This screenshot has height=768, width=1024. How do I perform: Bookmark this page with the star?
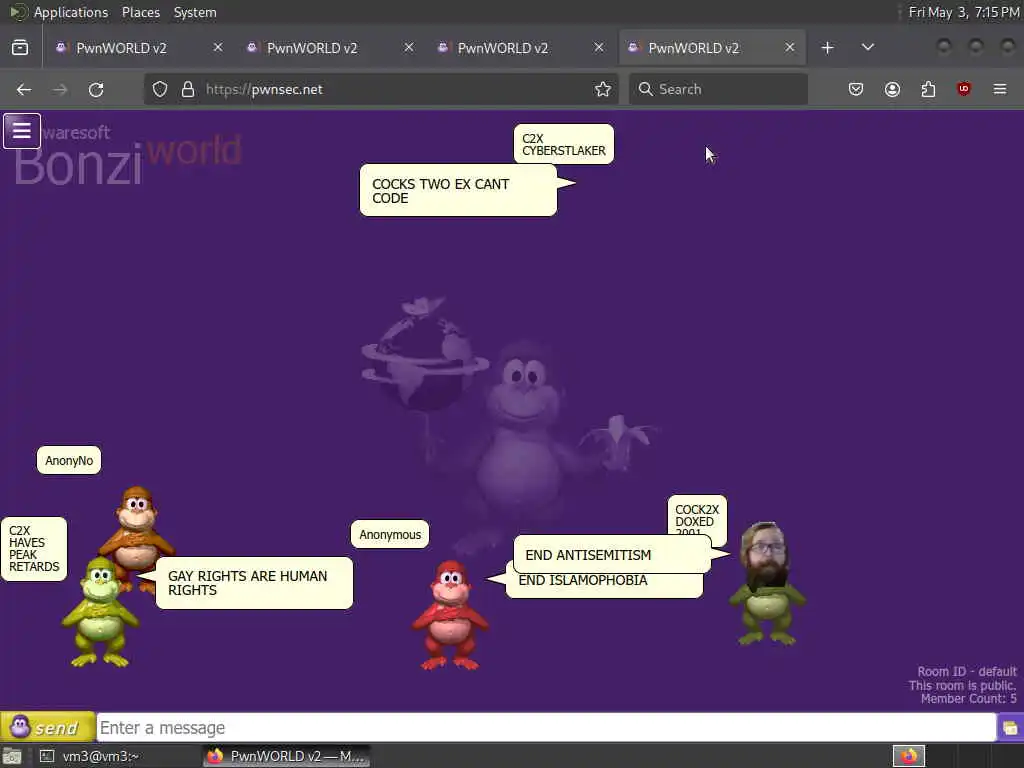[603, 89]
